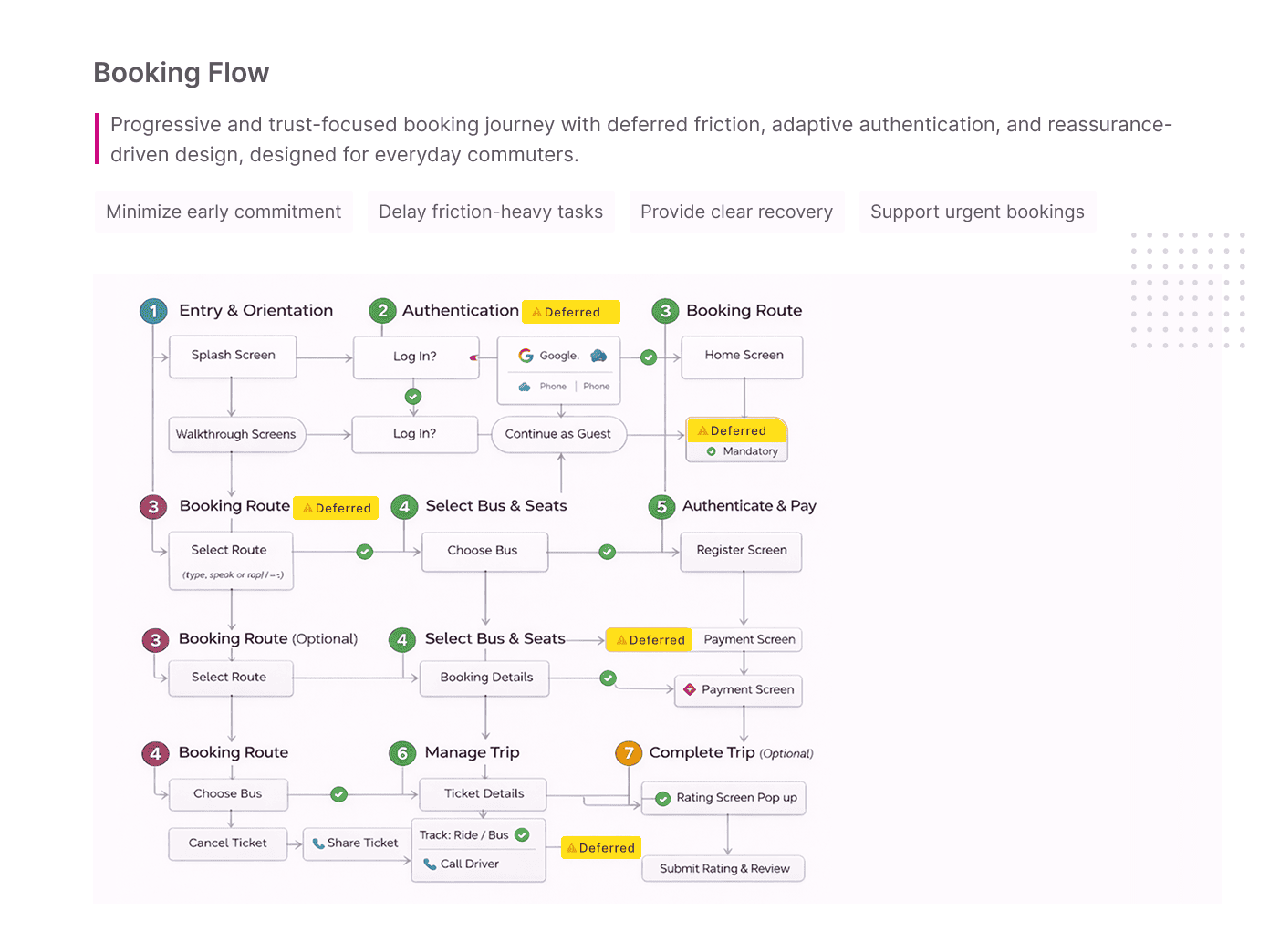Click the Splash Screen node
1280x952 pixels.
pyautogui.click(x=234, y=356)
